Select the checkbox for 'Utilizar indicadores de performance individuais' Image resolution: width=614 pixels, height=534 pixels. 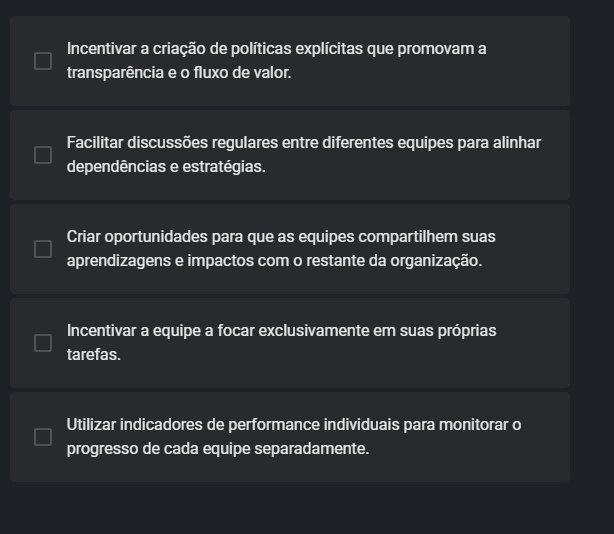[43, 437]
